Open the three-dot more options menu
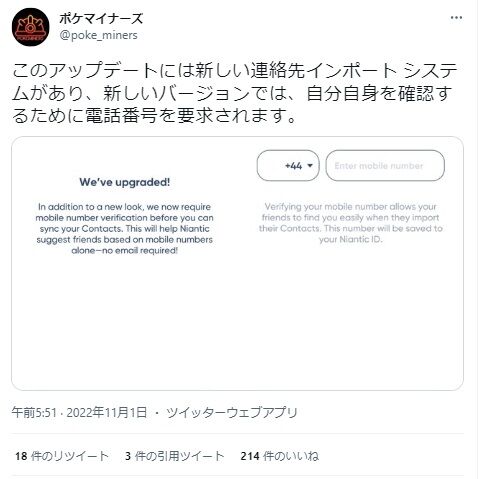 456,17
